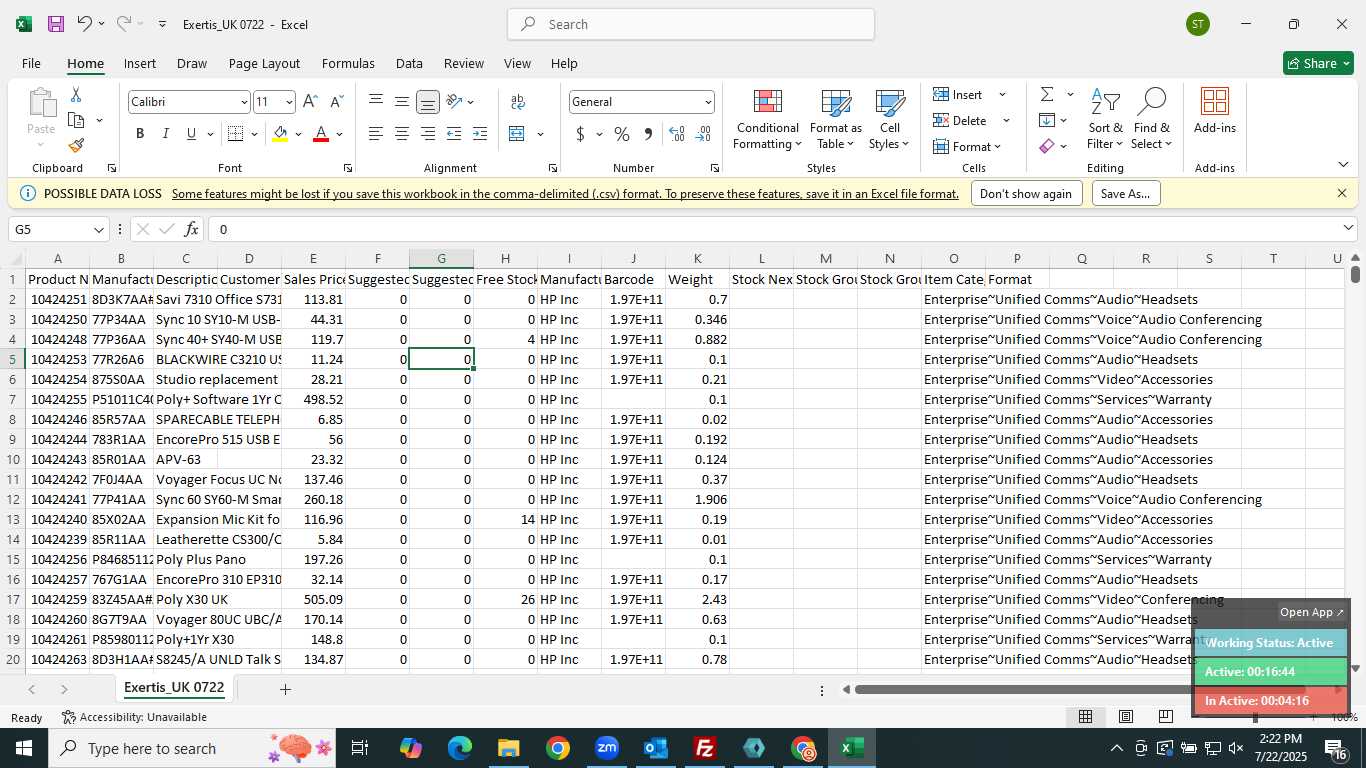Open the Sort & Filter menu
1366x768 pixels.
tap(1105, 120)
